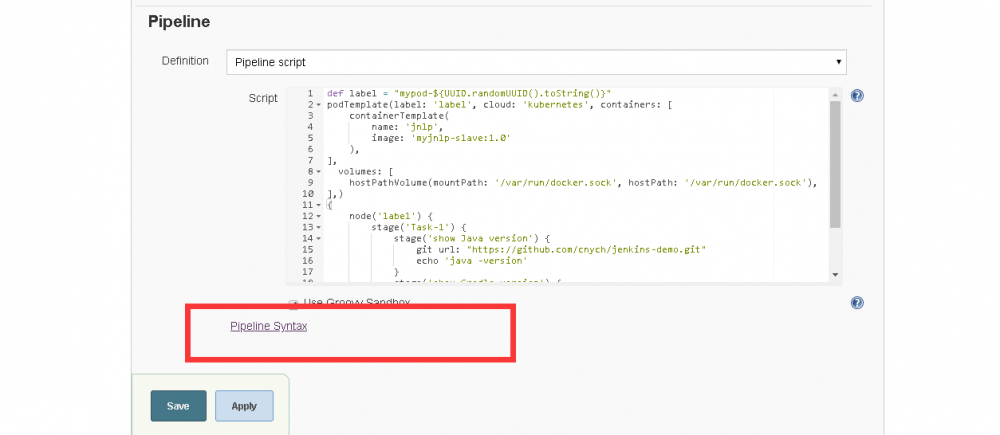The image size is (1000, 435).
Task: Place cursor in 'def label' line
Action: (x=469, y=93)
